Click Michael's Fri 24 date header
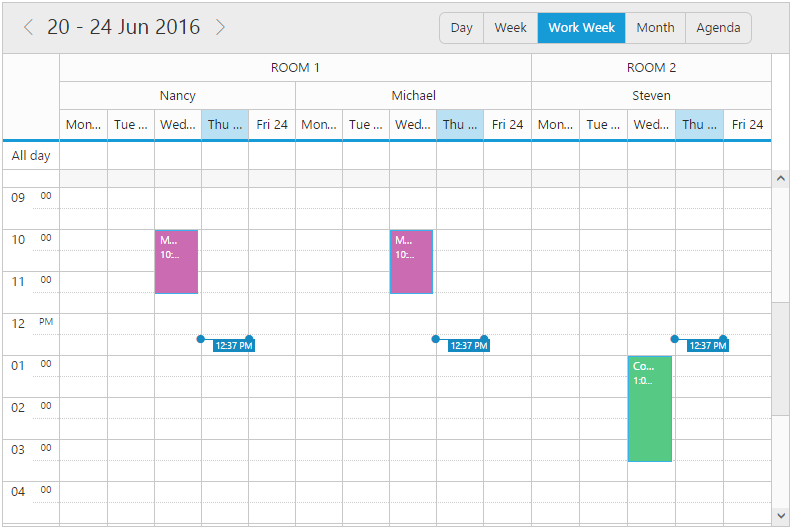 coord(507,125)
